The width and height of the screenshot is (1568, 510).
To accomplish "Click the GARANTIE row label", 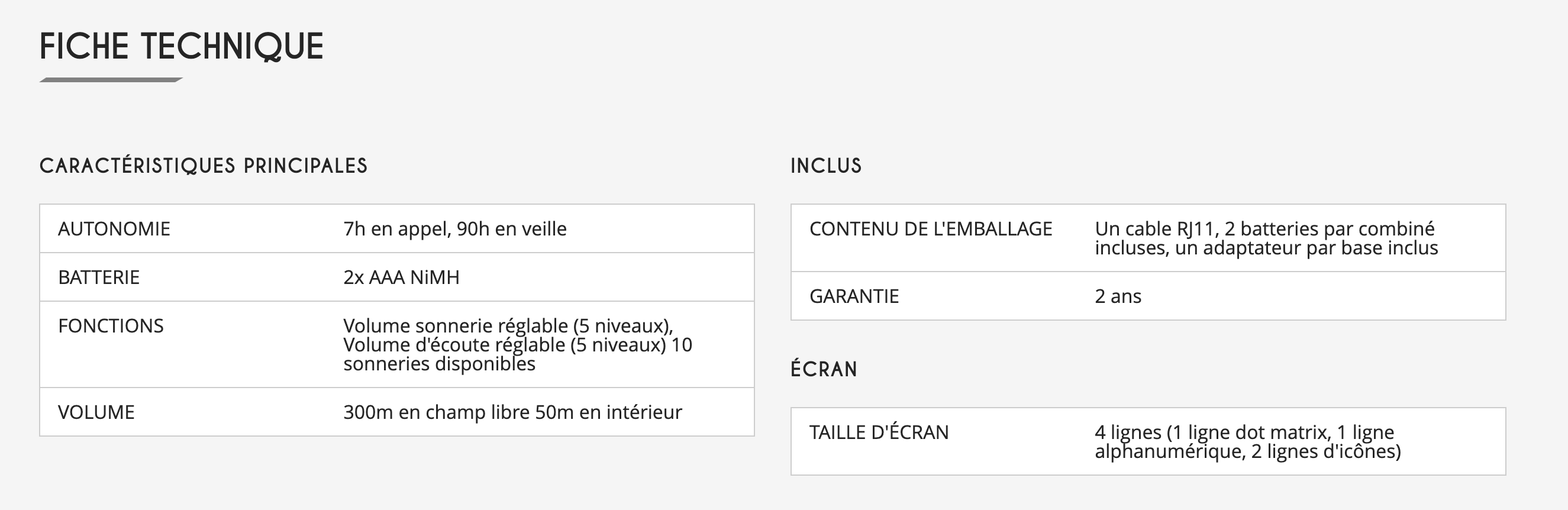I will click(854, 296).
